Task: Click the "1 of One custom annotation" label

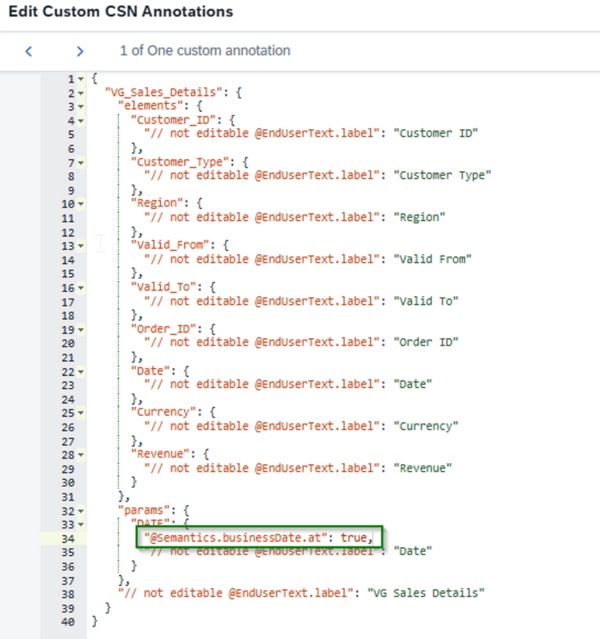Action: point(204,50)
